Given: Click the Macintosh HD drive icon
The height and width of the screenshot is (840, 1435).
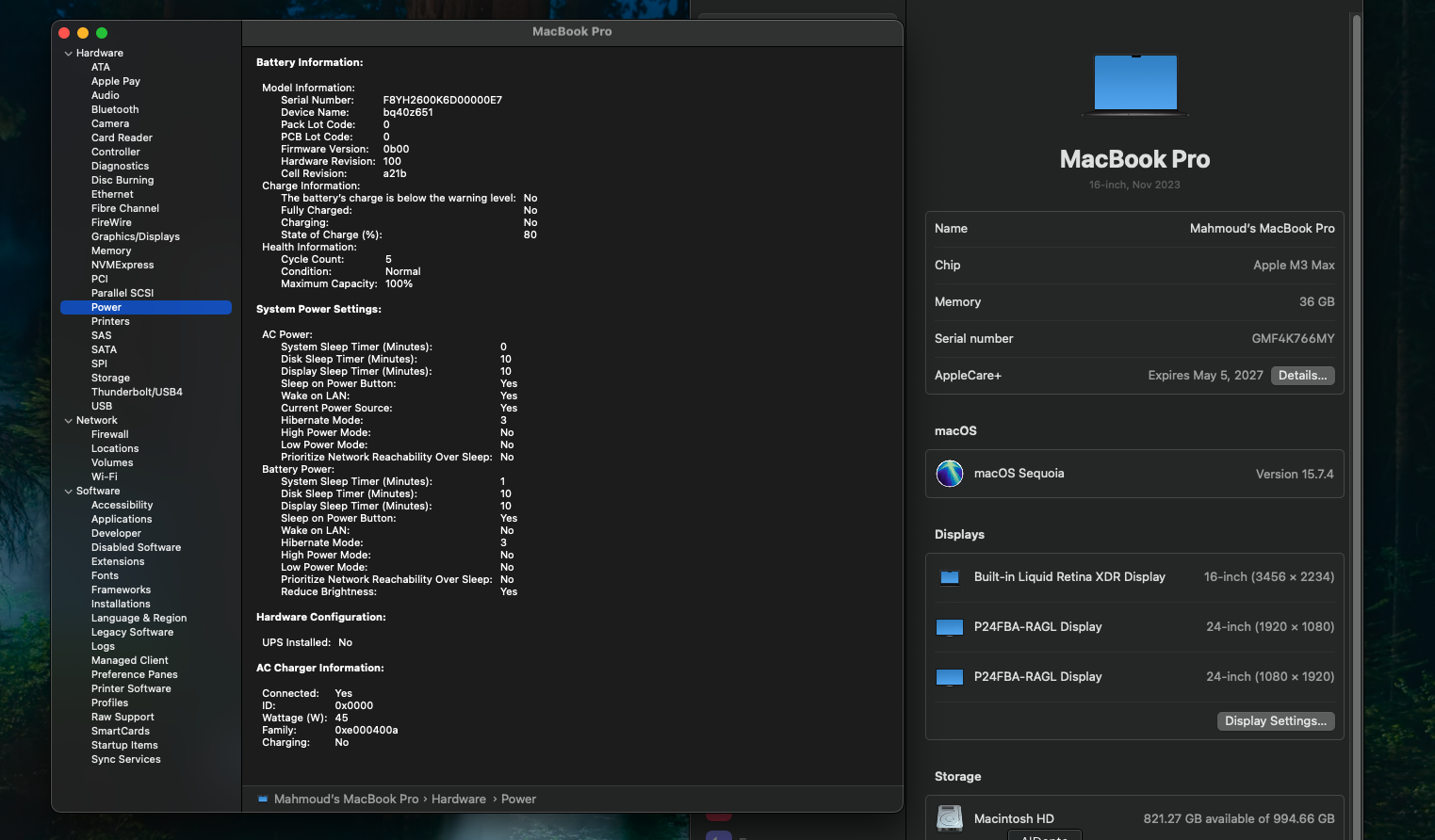Looking at the screenshot, I should [x=950, y=818].
